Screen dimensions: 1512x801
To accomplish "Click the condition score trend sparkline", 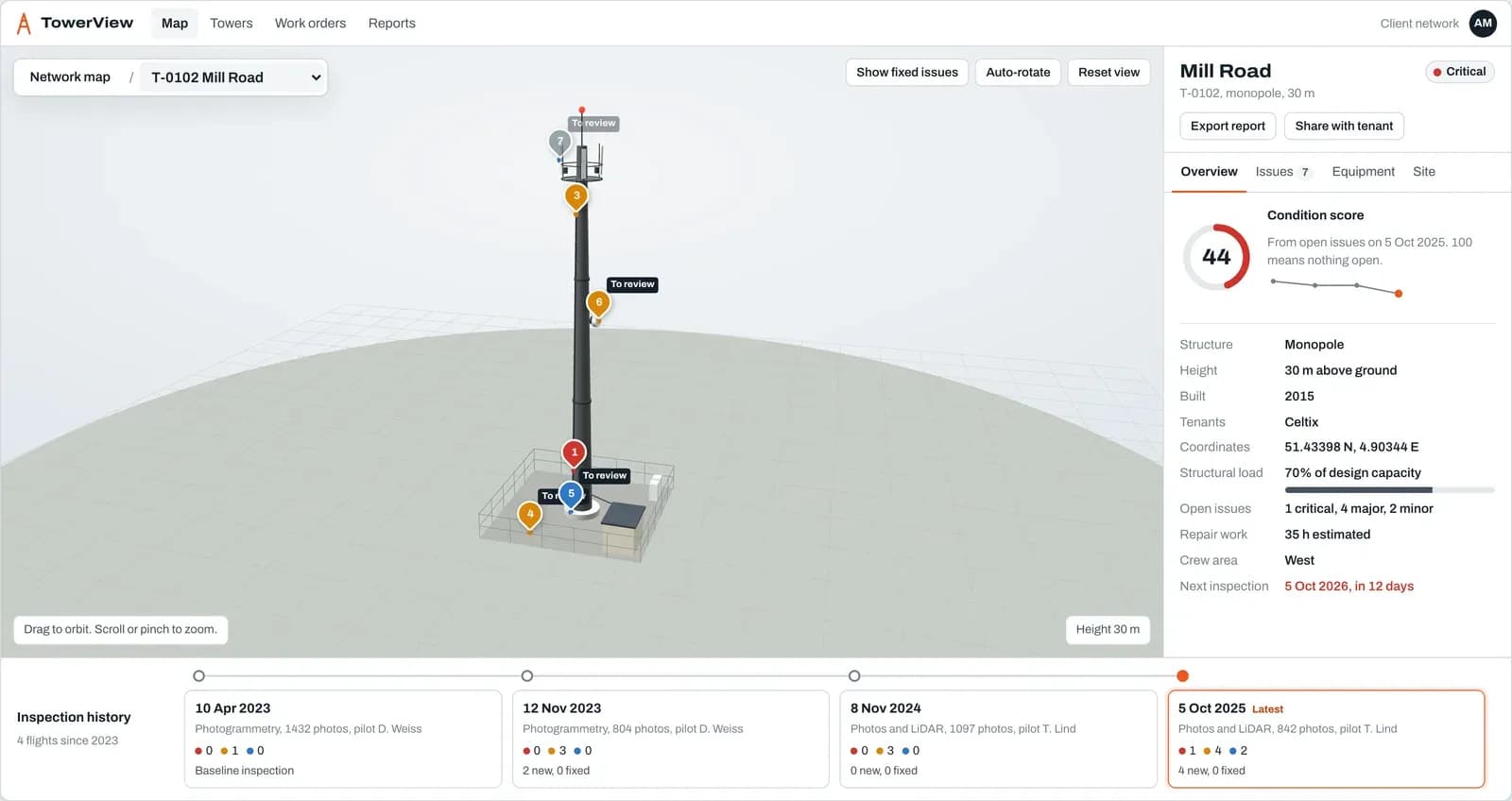I will 1336,286.
